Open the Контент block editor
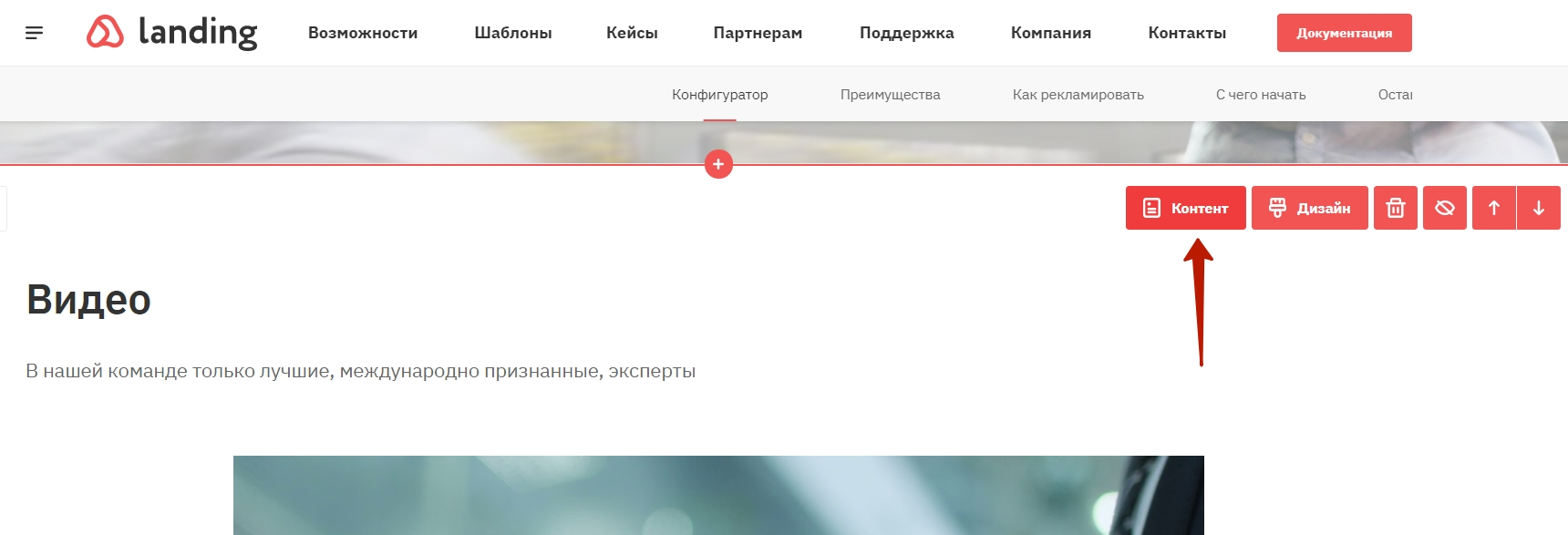 coord(1186,208)
